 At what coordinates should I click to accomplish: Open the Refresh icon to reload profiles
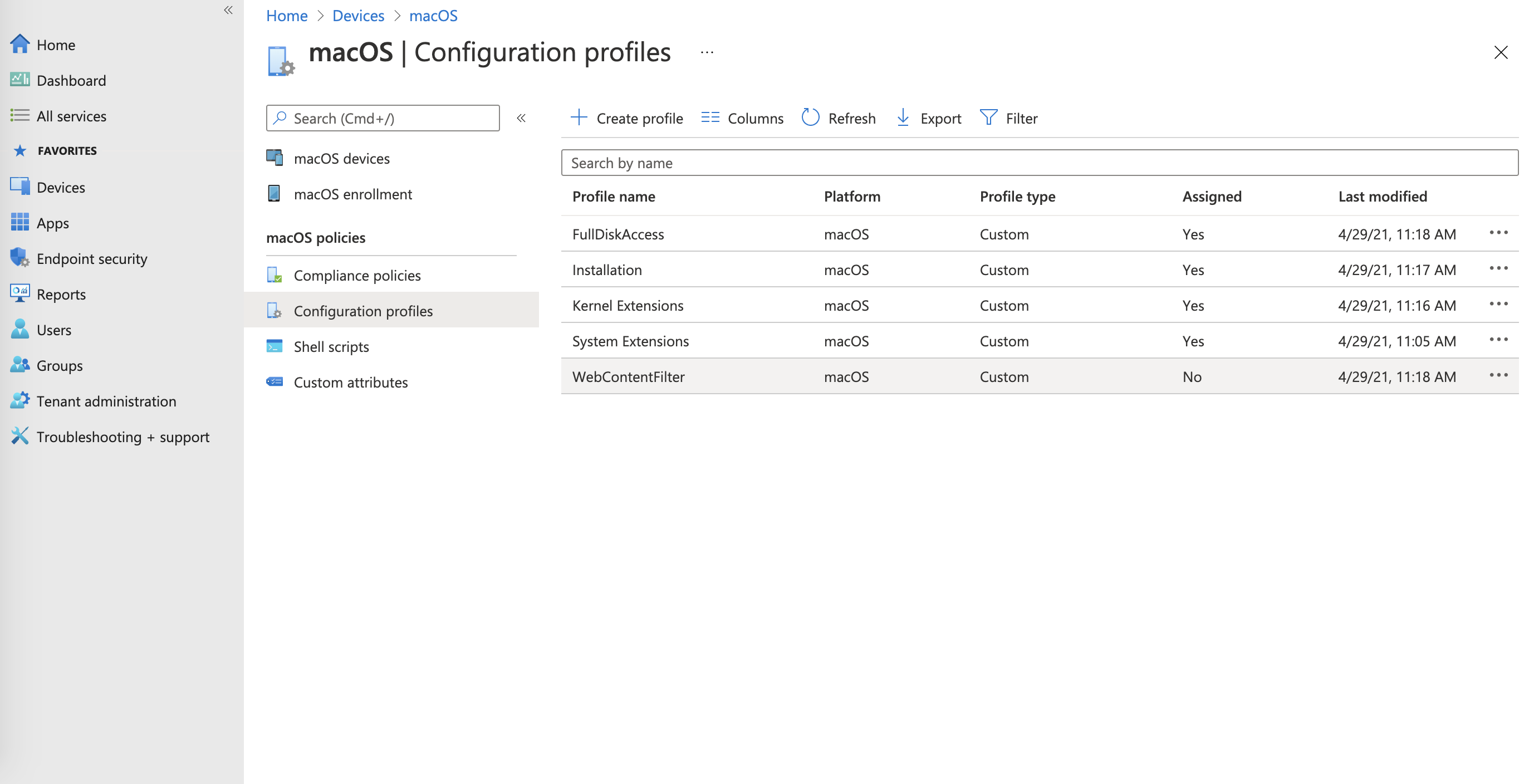click(x=811, y=117)
